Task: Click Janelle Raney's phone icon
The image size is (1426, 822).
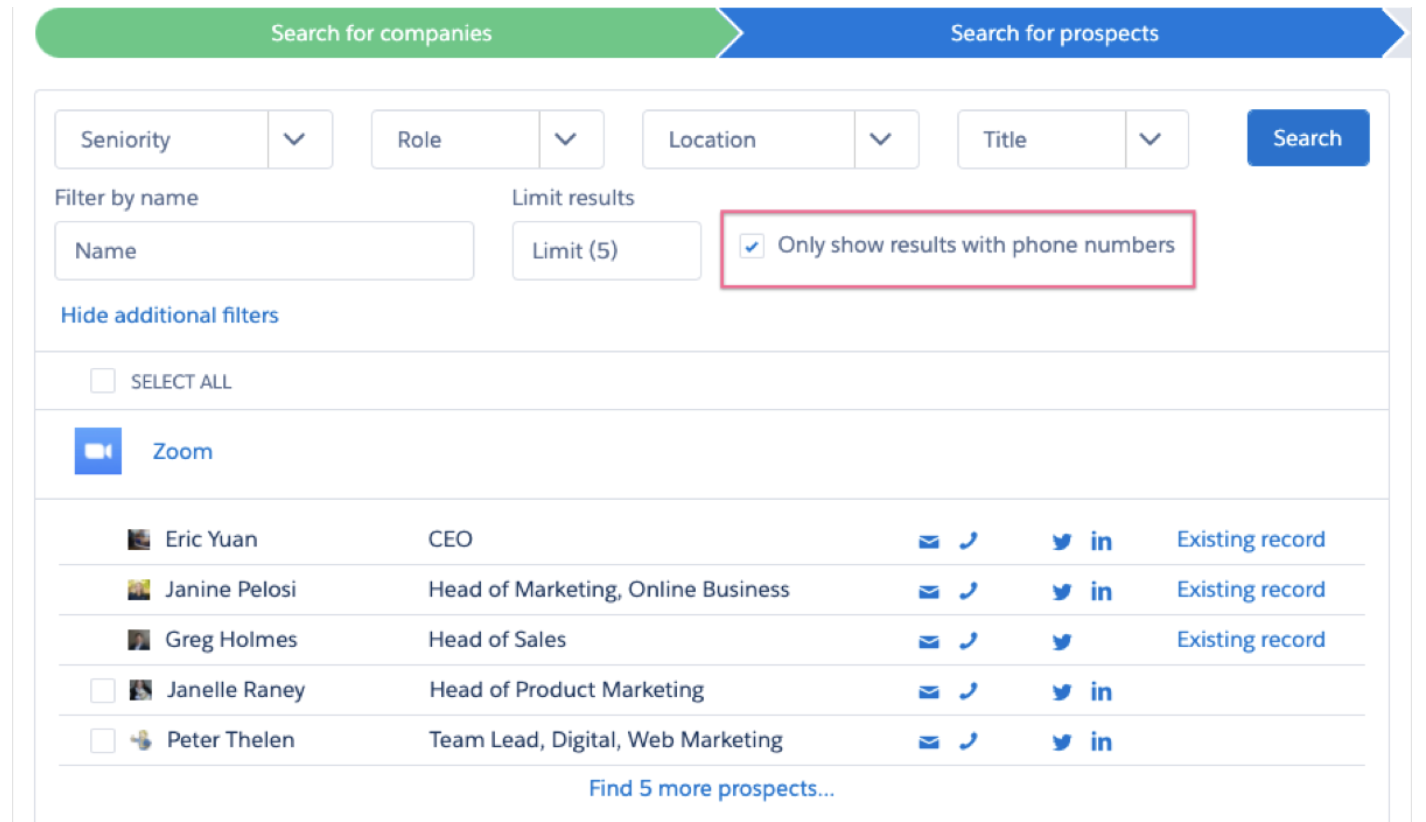Action: pos(967,691)
